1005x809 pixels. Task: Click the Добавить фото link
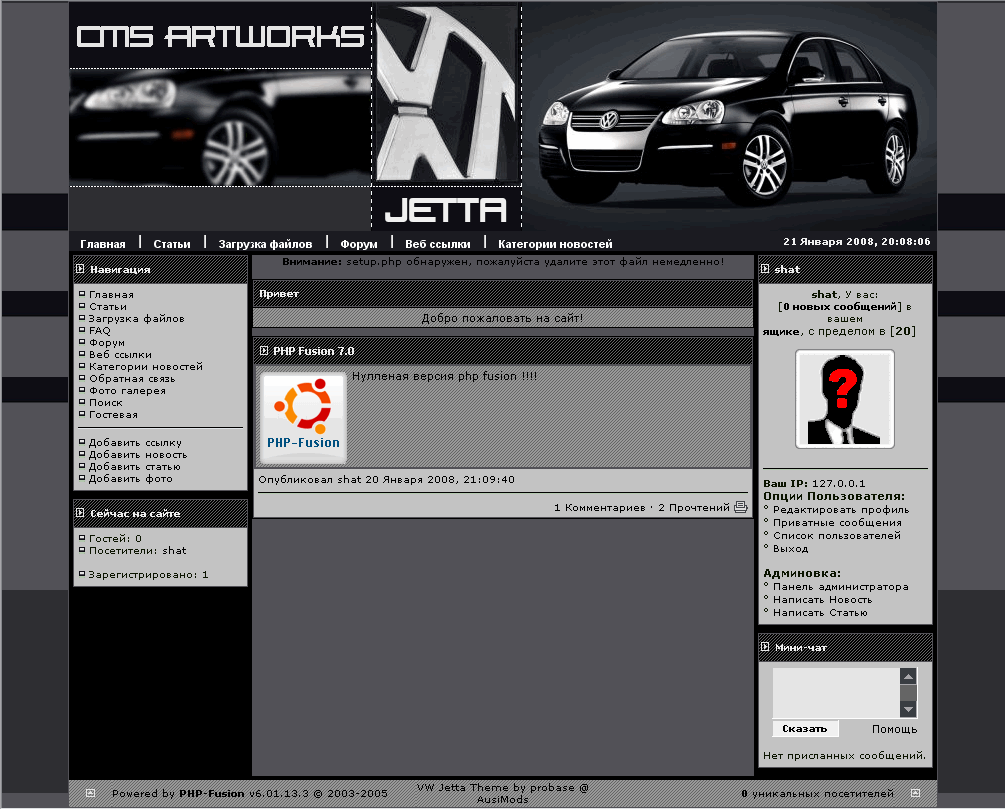[131, 479]
